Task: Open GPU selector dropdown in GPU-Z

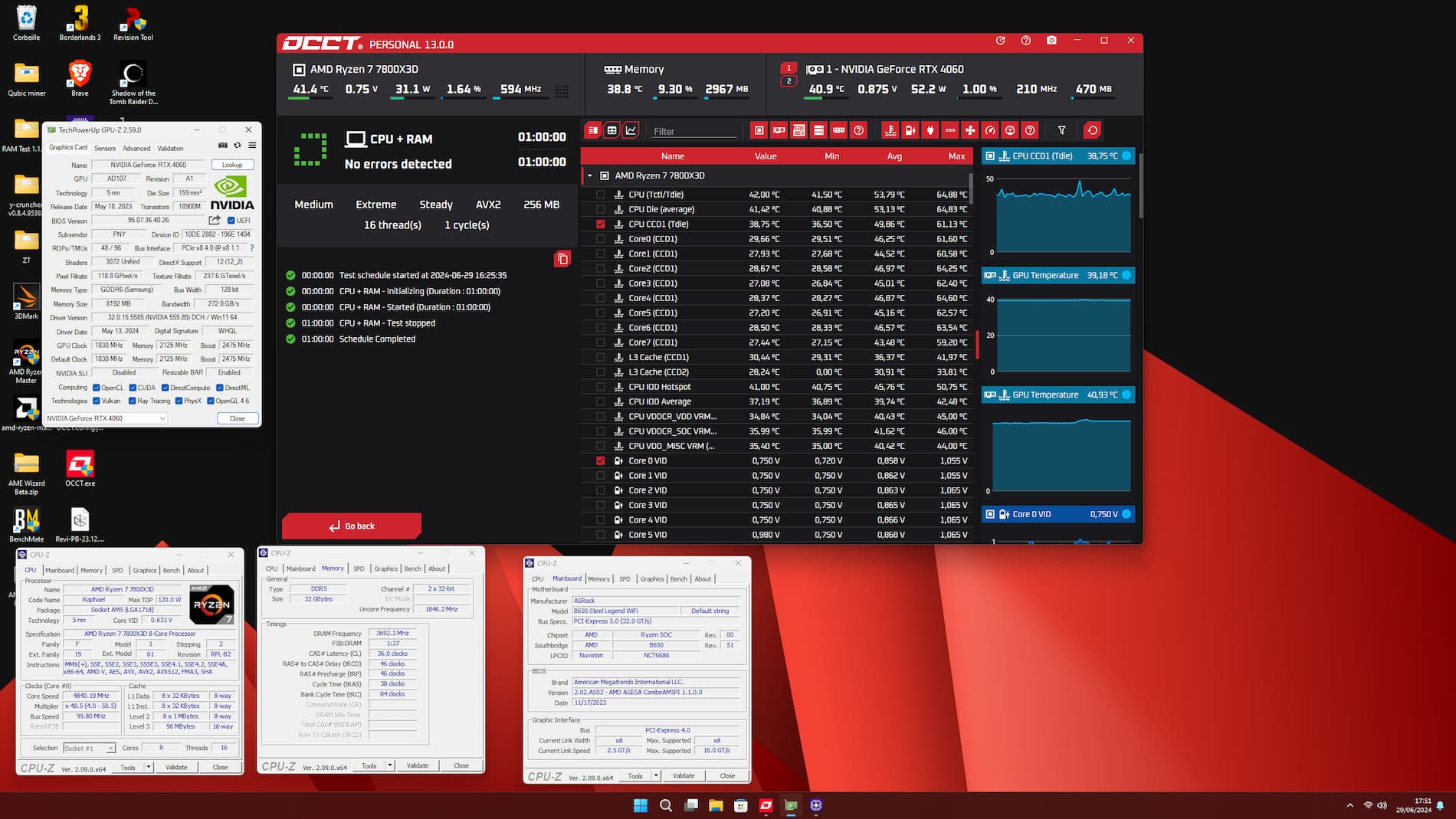Action: pyautogui.click(x=106, y=418)
